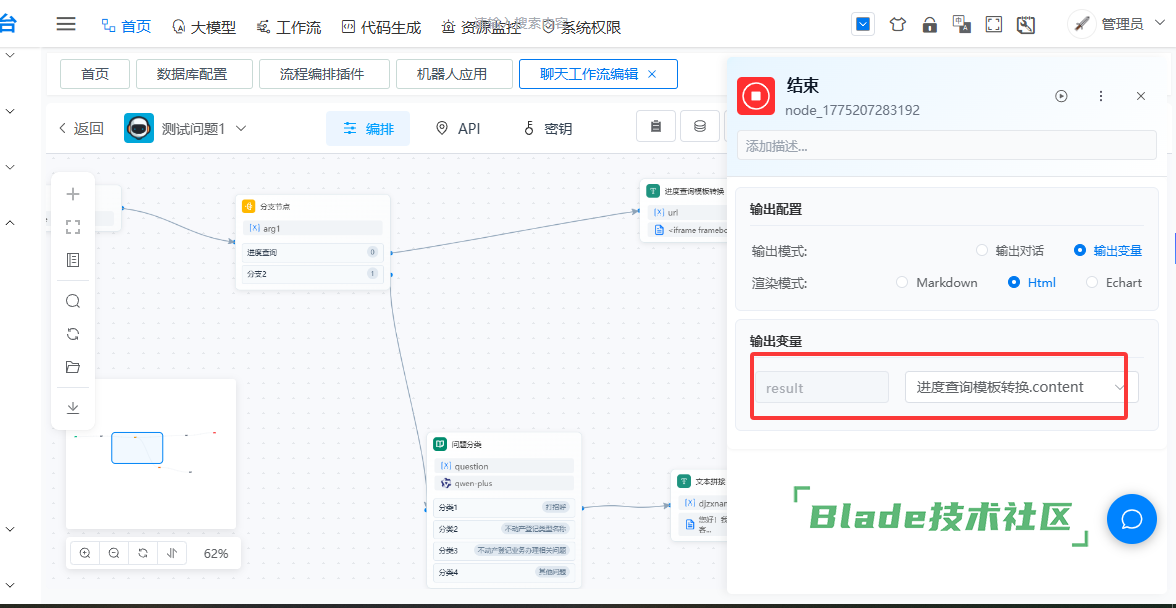Click the 返回 back link

tap(80, 128)
